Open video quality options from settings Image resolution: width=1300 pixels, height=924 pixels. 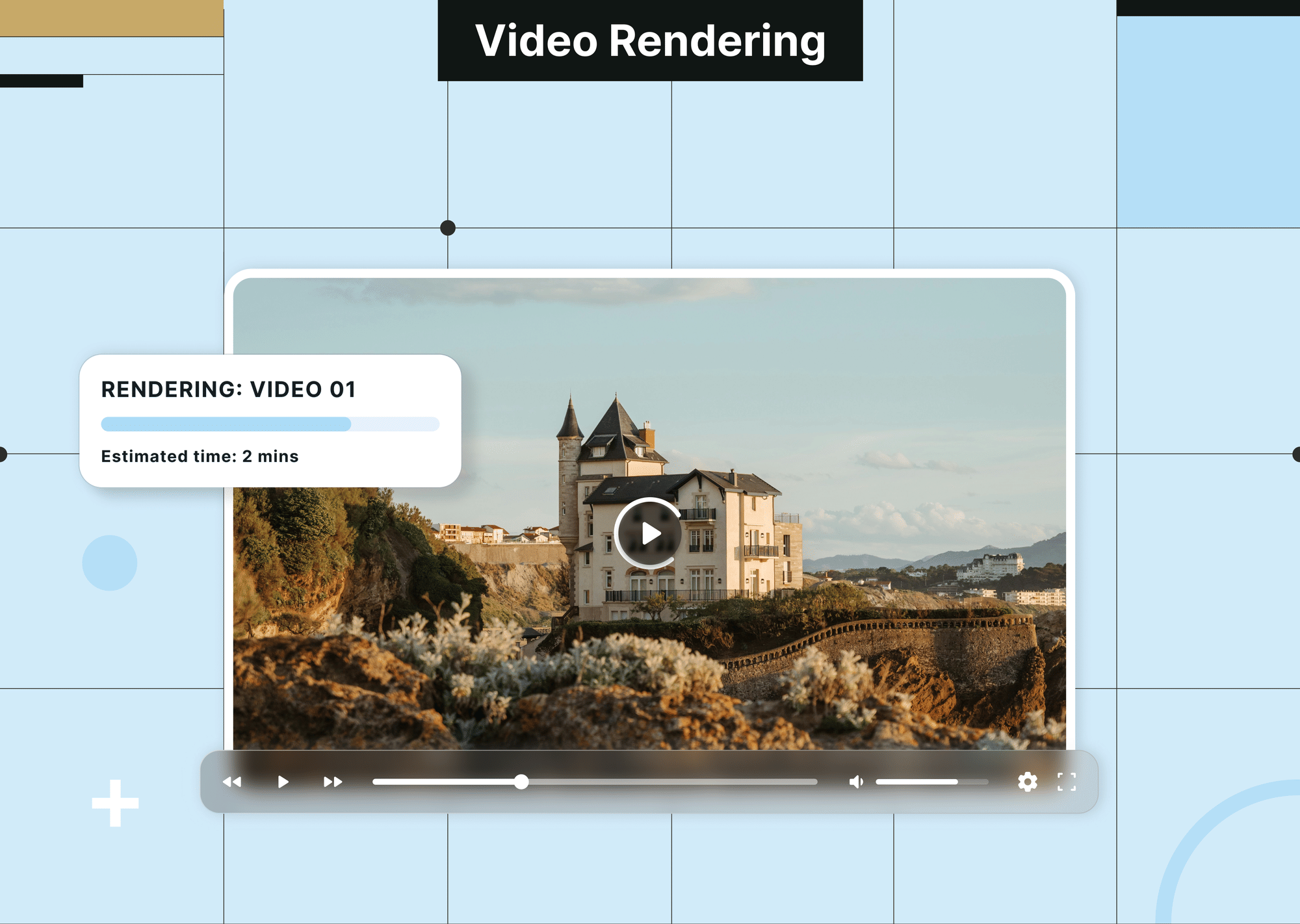(x=1027, y=782)
